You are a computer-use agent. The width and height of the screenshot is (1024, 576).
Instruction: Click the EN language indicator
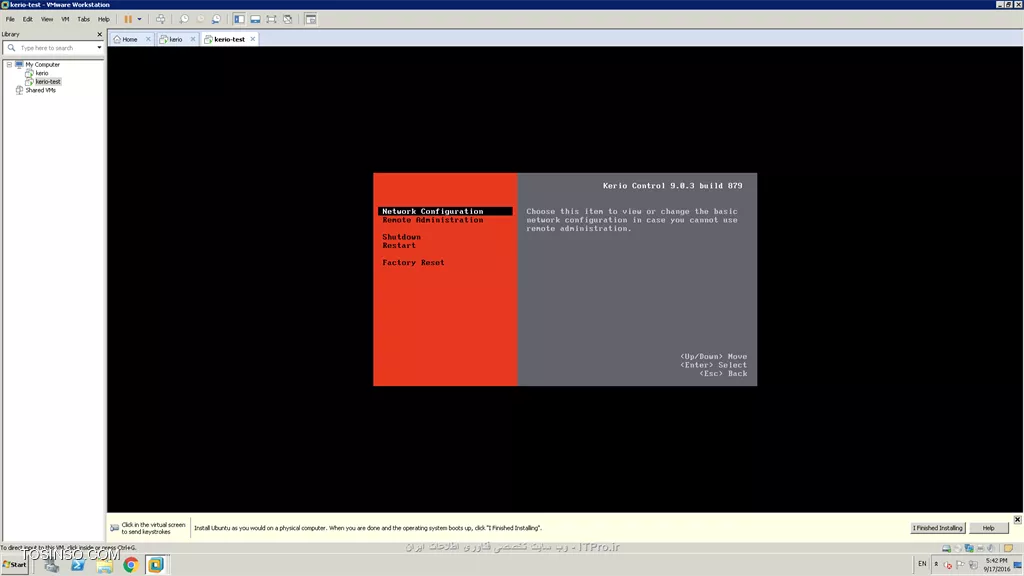(x=922, y=564)
